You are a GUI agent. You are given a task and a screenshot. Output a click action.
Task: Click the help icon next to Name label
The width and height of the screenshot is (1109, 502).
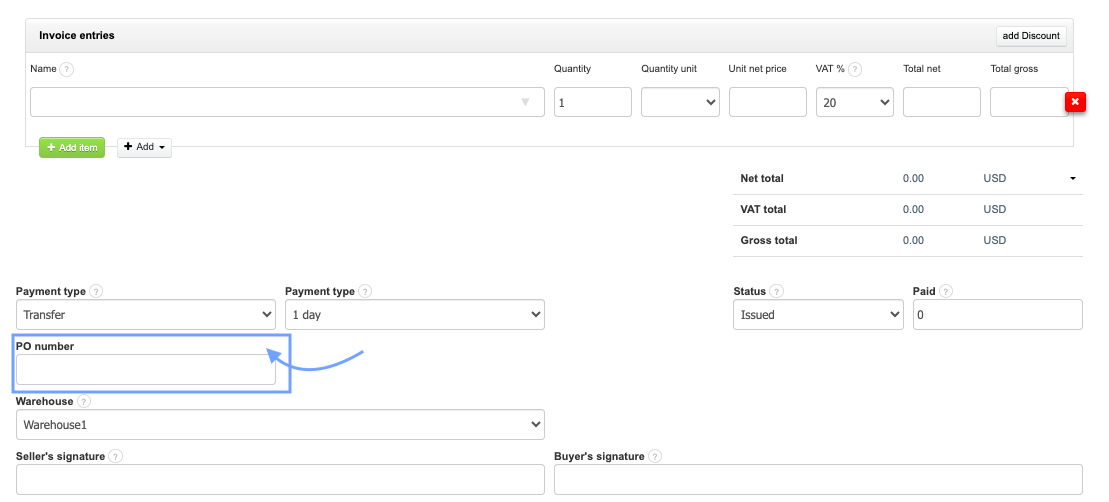pyautogui.click(x=66, y=70)
